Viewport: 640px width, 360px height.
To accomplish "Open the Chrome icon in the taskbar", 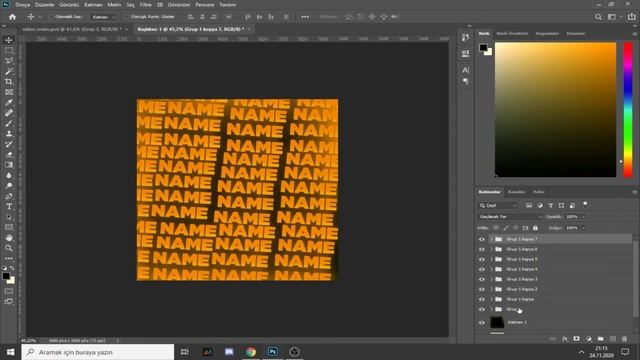I will coord(251,352).
